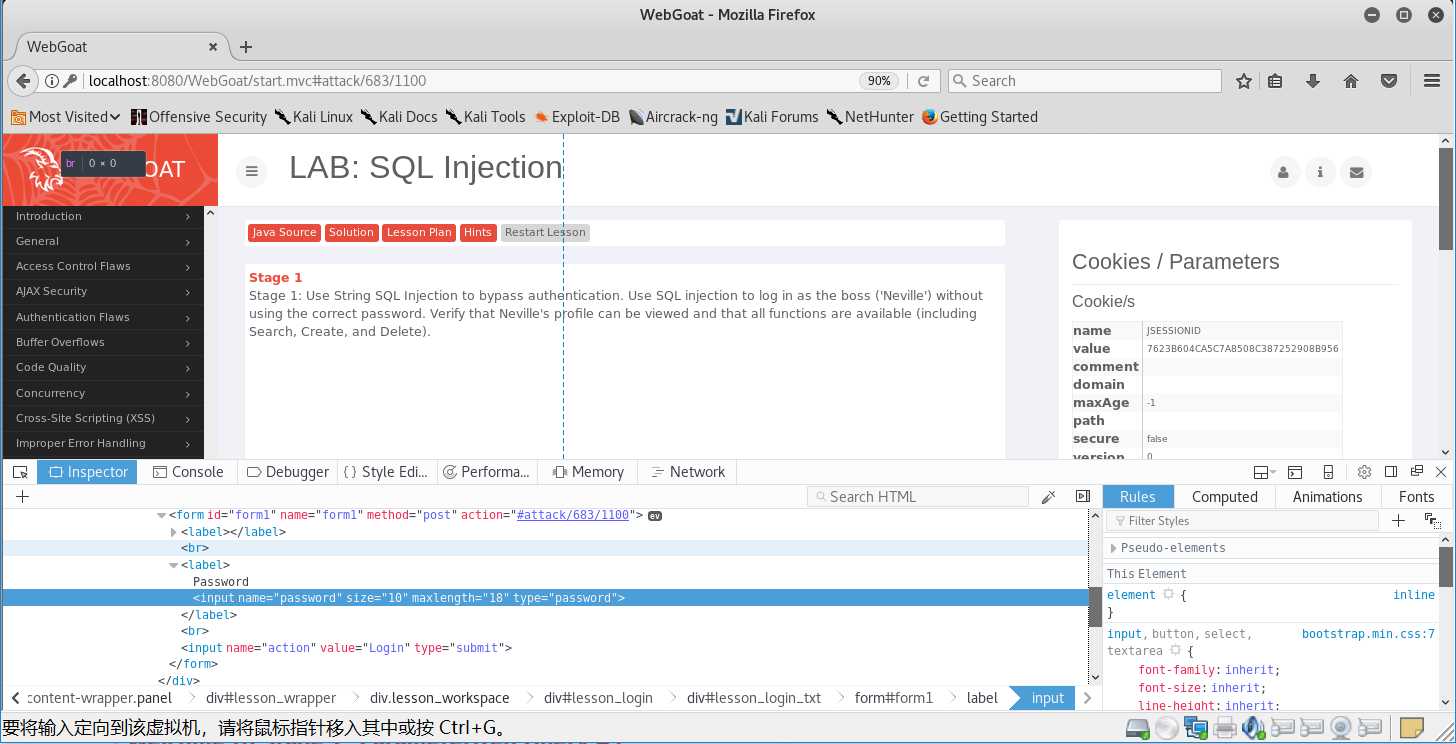This screenshot has width=1456, height=744.
Task: Show the Hints button
Action: (478, 232)
